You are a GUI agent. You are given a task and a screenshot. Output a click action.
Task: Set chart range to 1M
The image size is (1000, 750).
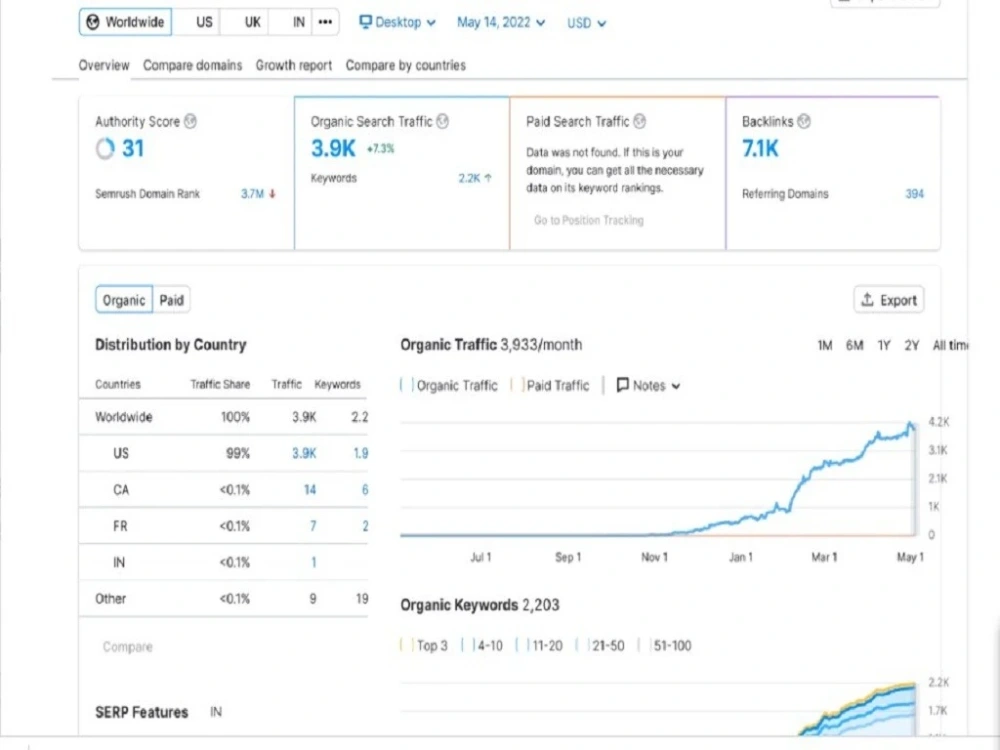tap(825, 345)
